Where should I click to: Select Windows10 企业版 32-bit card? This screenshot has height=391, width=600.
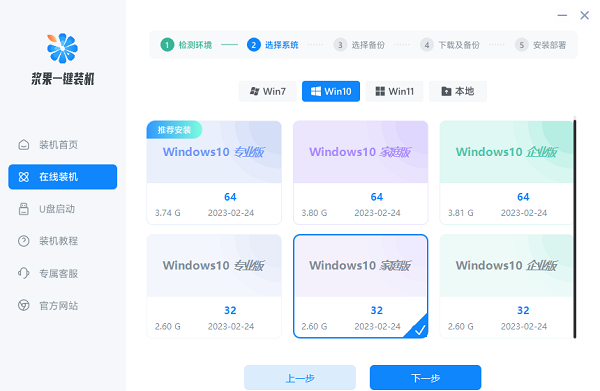coord(506,286)
